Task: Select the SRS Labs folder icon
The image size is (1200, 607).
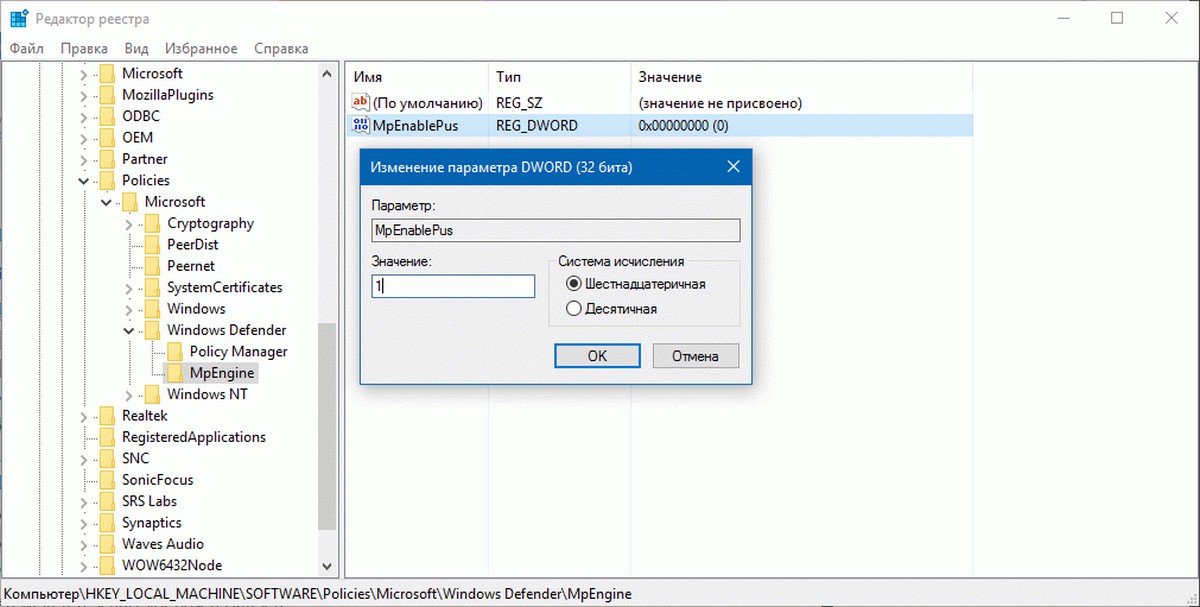Action: coord(107,502)
